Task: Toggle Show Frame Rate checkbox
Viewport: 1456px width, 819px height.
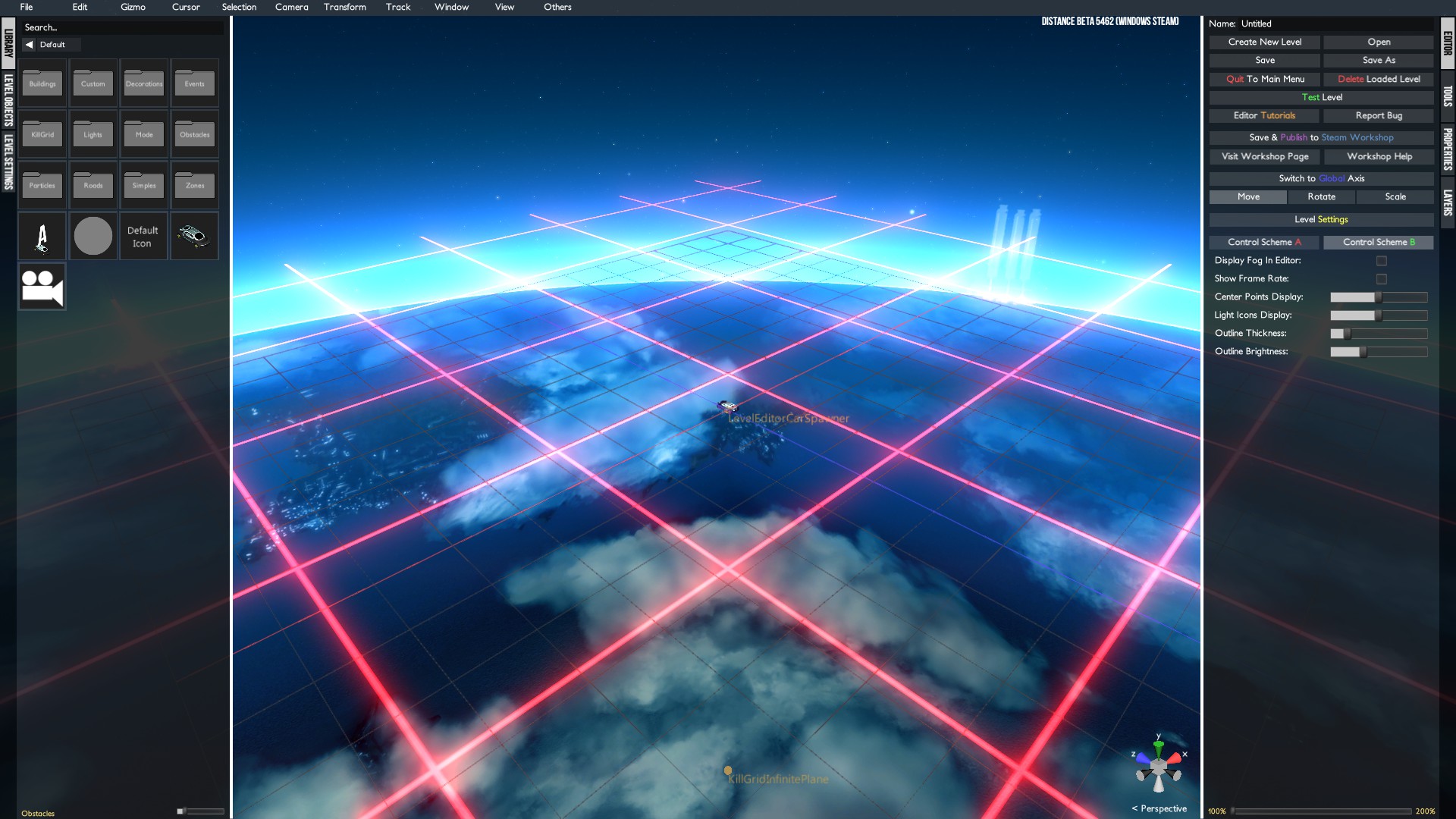Action: (x=1381, y=279)
